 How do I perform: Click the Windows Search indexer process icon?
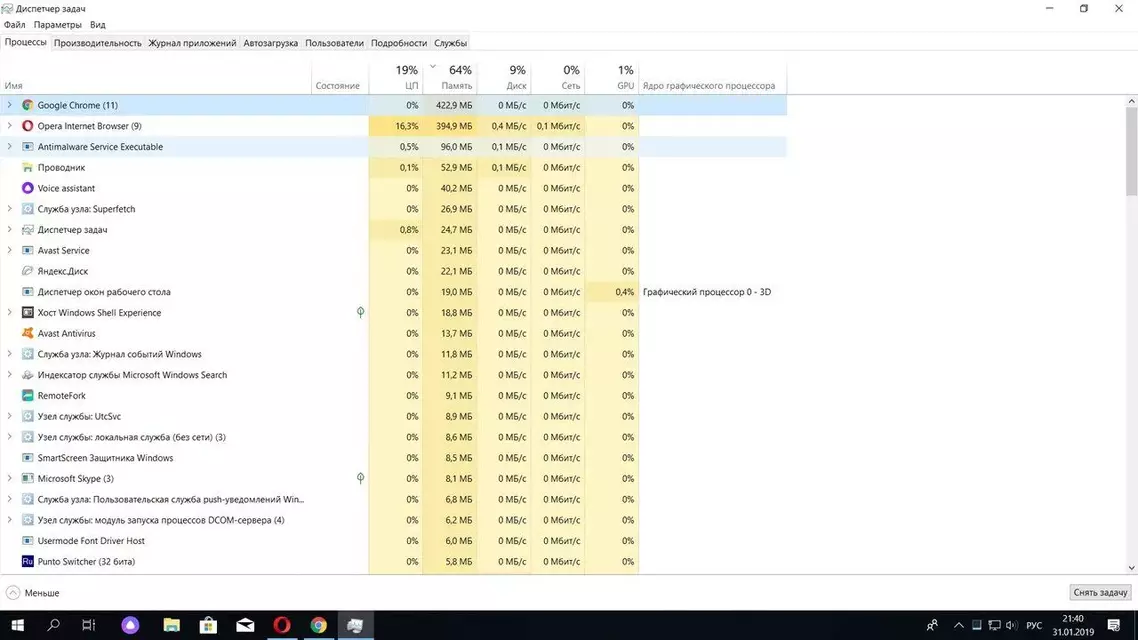(28, 375)
